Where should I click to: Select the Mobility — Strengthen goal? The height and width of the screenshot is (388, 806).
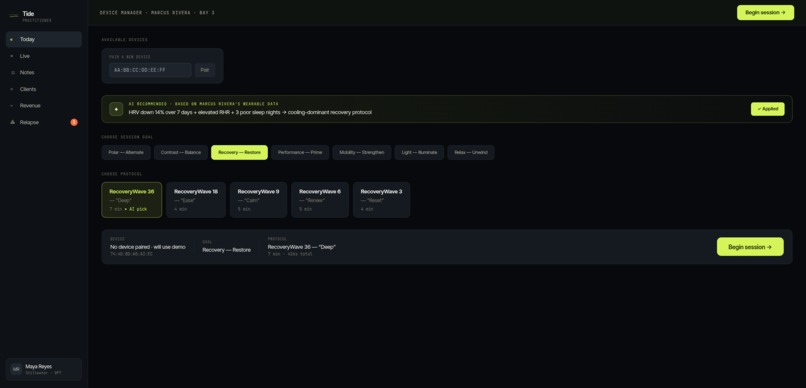point(362,153)
